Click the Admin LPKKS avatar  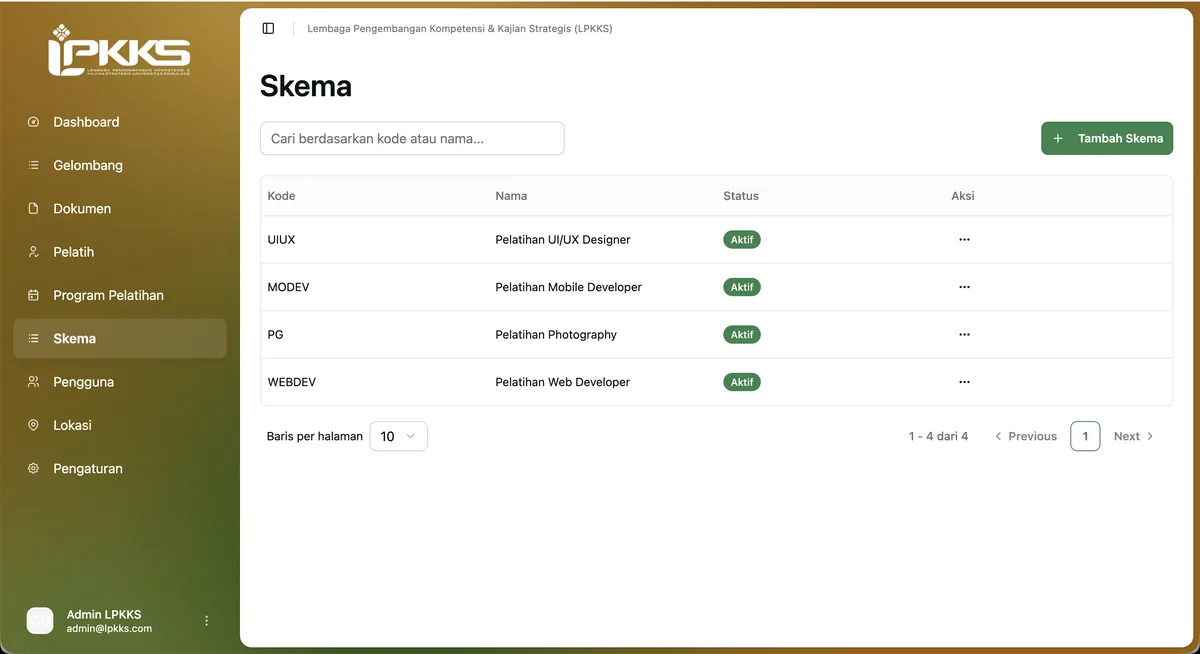(x=40, y=621)
